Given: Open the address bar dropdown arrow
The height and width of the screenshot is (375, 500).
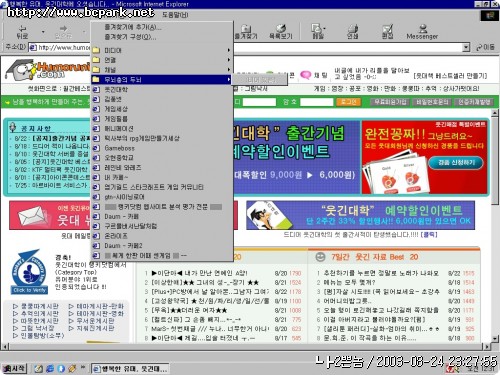Looking at the screenshot, I should point(466,47).
